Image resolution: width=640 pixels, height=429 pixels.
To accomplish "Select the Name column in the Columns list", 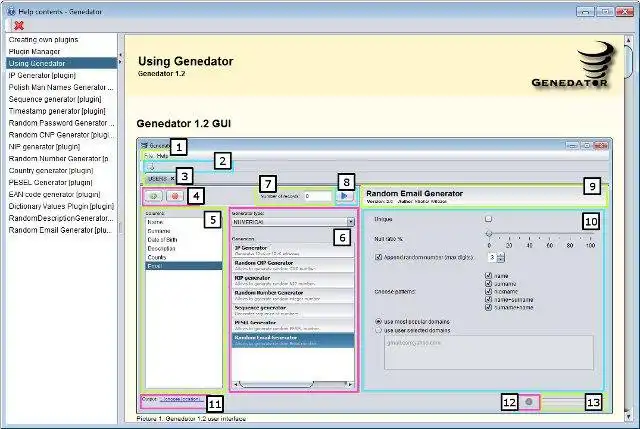I will click(x=184, y=222).
